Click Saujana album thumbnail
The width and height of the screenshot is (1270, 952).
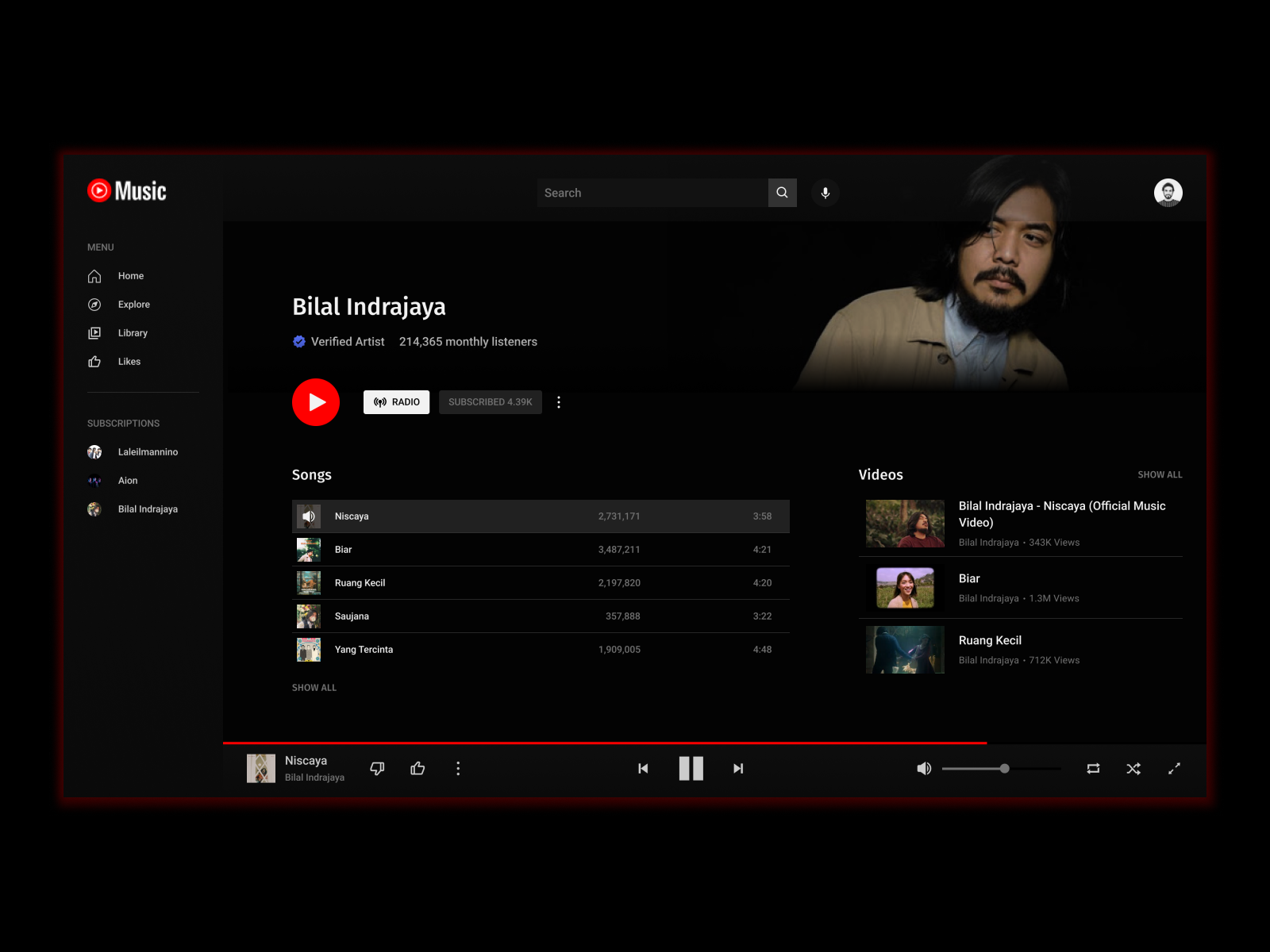click(x=309, y=616)
